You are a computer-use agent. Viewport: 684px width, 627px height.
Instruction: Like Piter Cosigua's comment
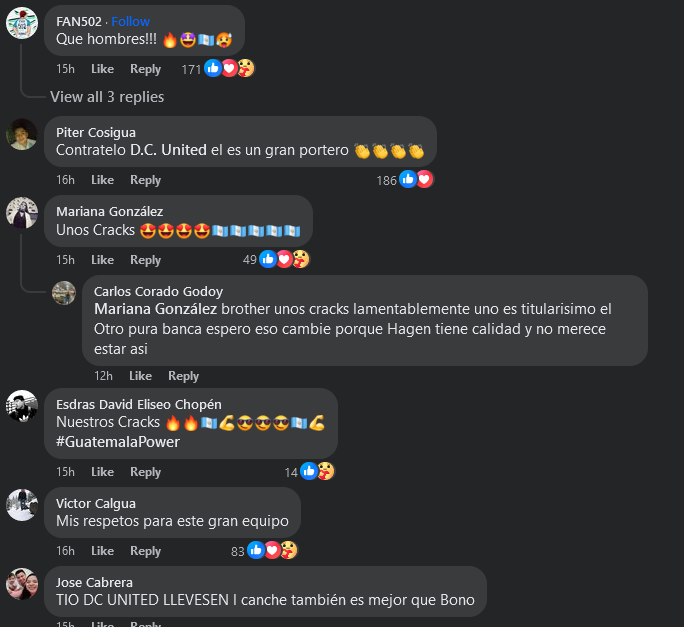coord(102,180)
